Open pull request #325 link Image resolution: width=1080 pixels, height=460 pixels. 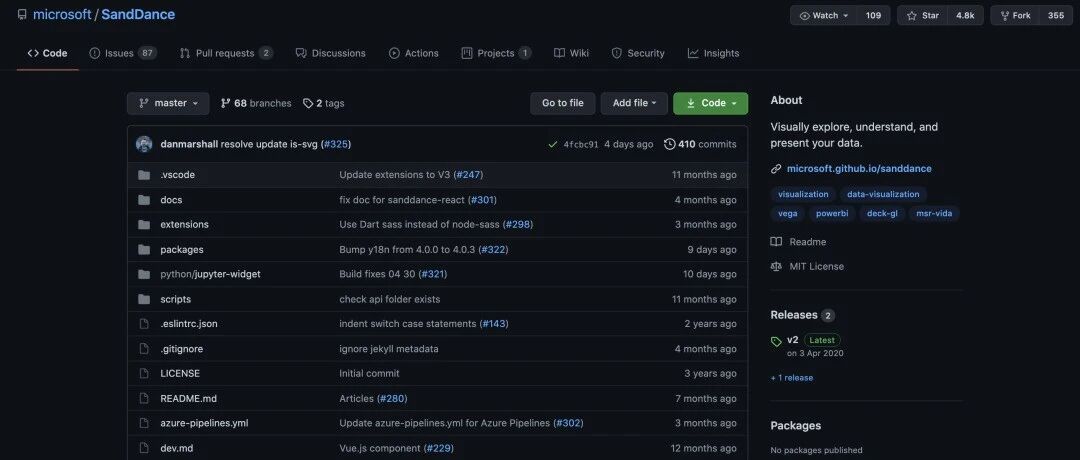pos(335,144)
